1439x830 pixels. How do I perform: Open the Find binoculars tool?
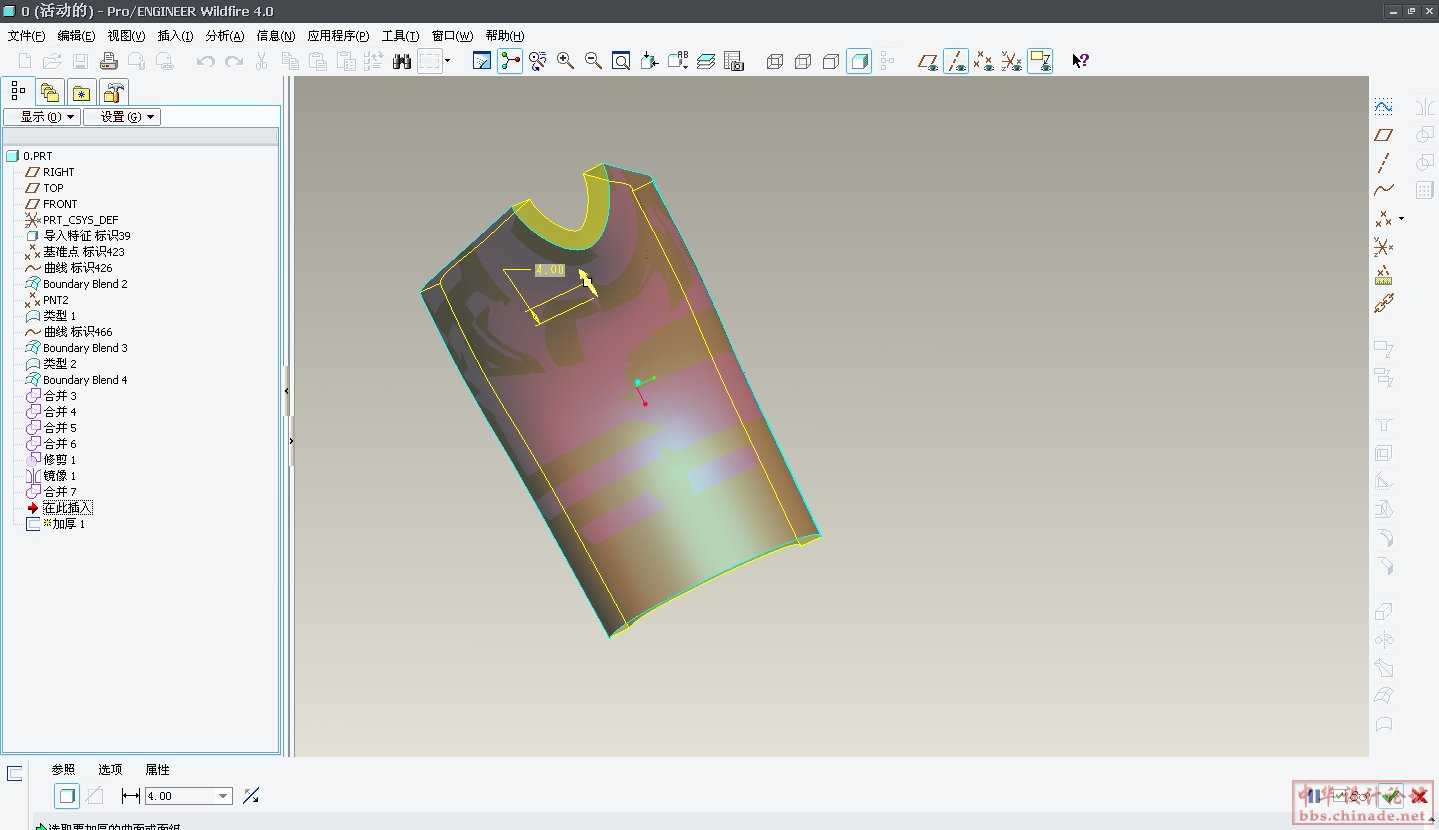coord(402,61)
